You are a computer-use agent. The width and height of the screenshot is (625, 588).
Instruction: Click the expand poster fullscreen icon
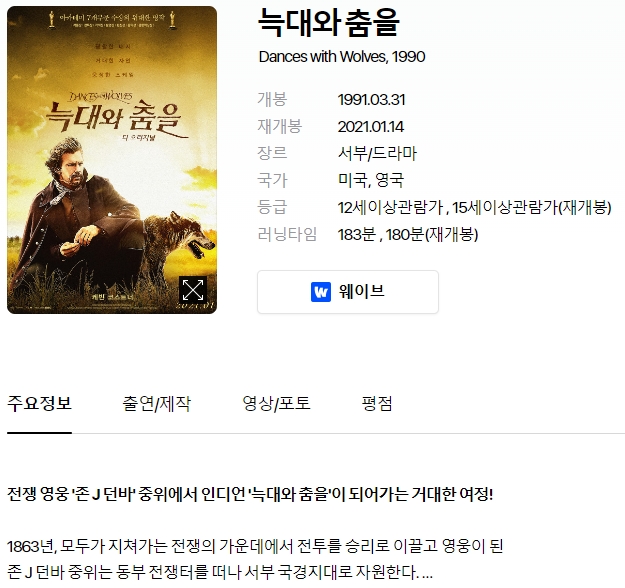[193, 289]
